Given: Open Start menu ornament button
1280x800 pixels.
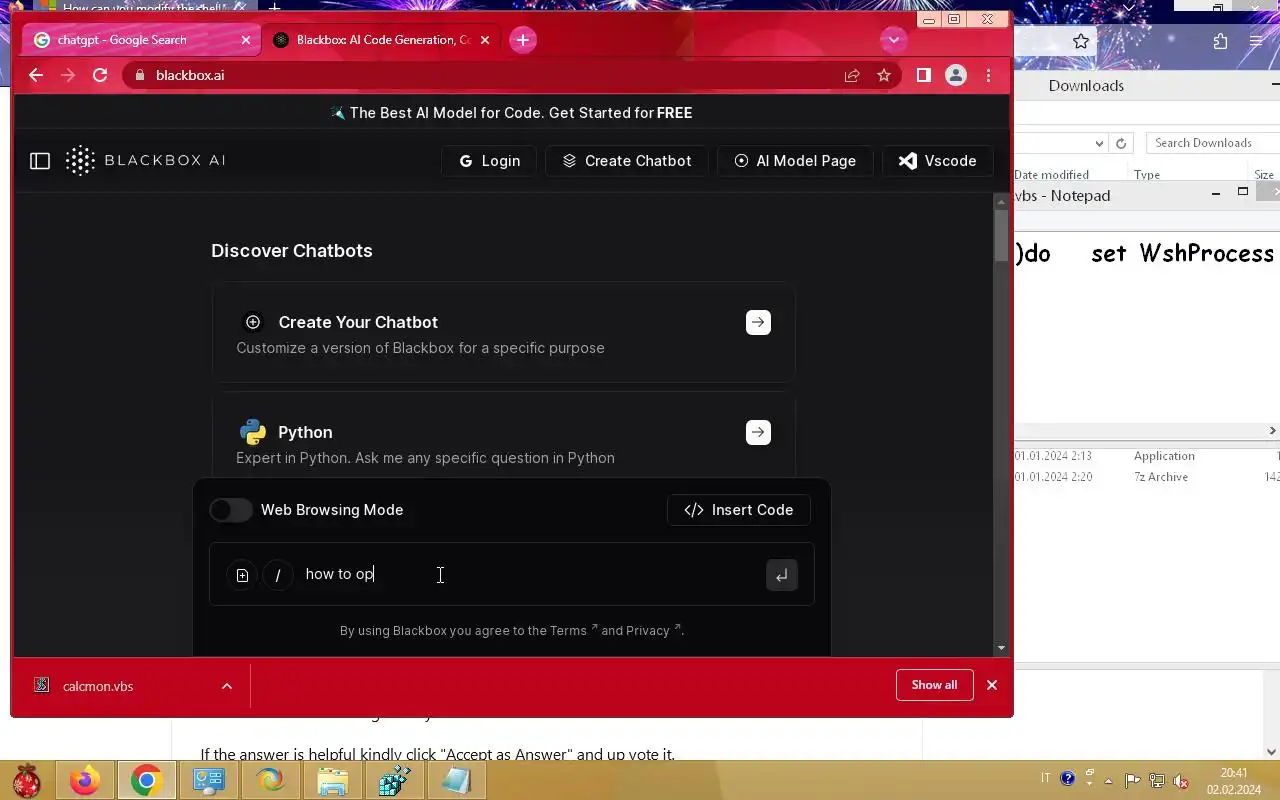Looking at the screenshot, I should click(27, 780).
